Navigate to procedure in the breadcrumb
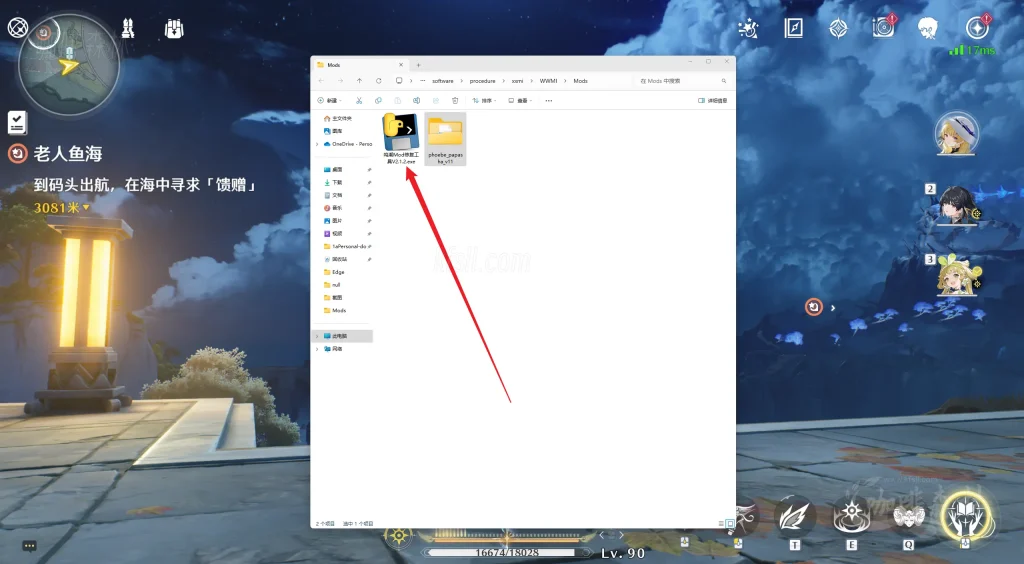 point(483,81)
